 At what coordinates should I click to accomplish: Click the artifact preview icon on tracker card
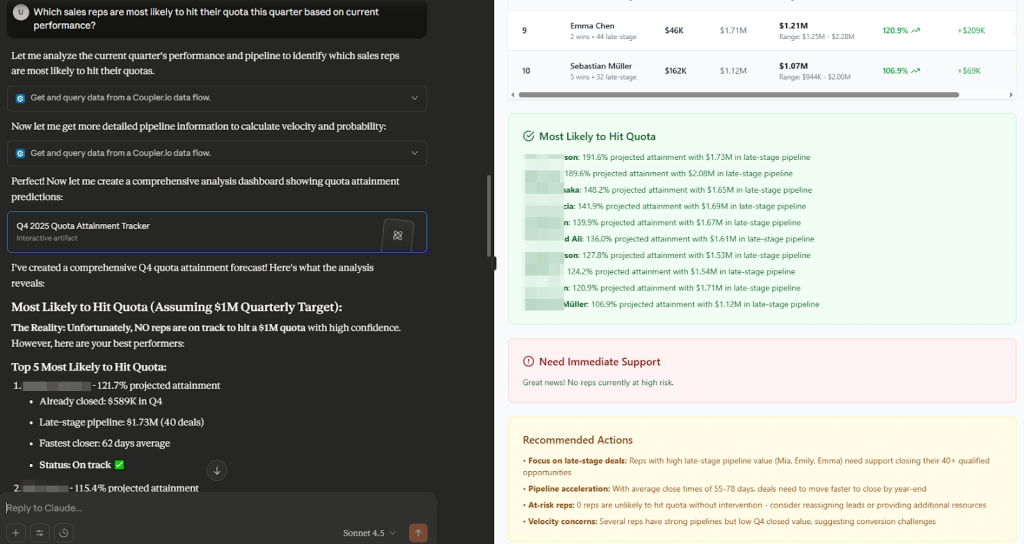coord(398,235)
